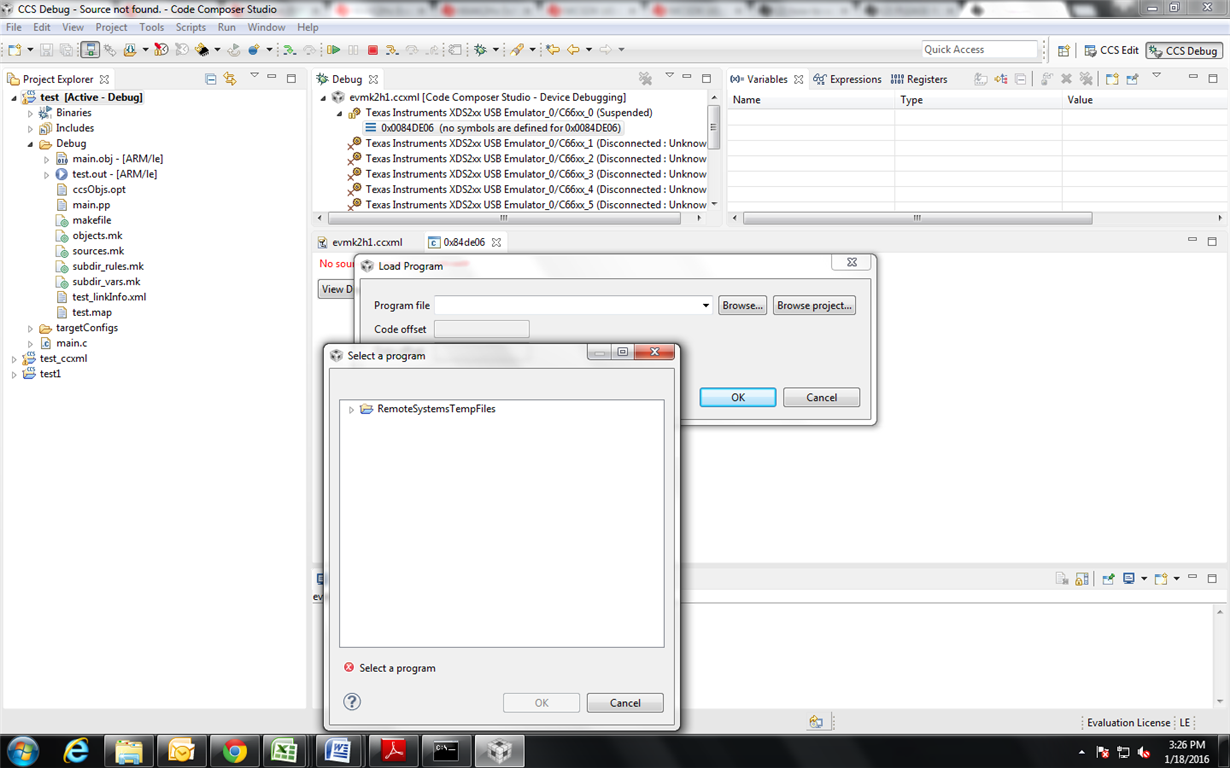Click the Remove All Terminated icon in Debug view
The height and width of the screenshot is (768, 1230).
click(x=645, y=78)
